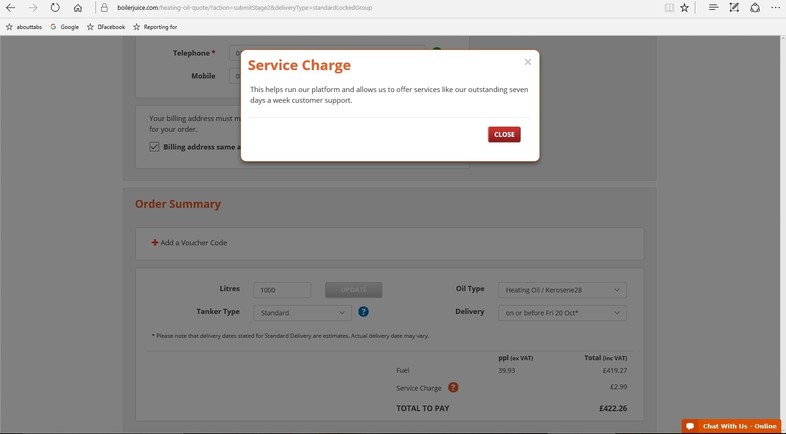Screen dimensions: 786x434
Task: Open the Facebook bookmark
Action: pyautogui.click(x=106, y=27)
